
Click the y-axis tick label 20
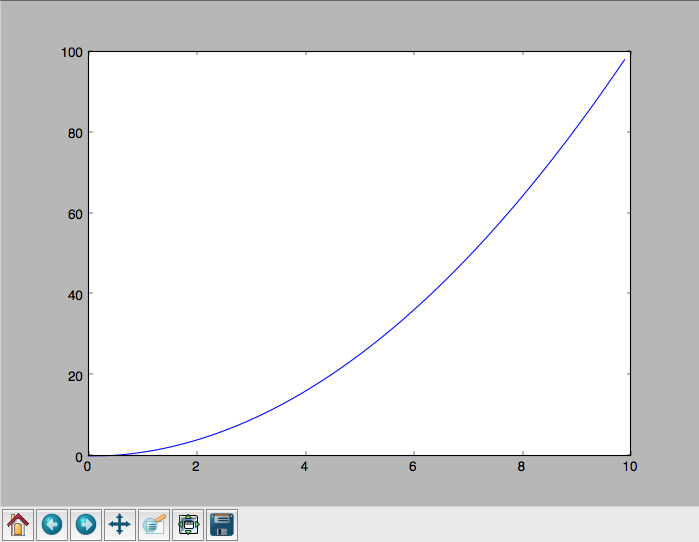(x=74, y=375)
